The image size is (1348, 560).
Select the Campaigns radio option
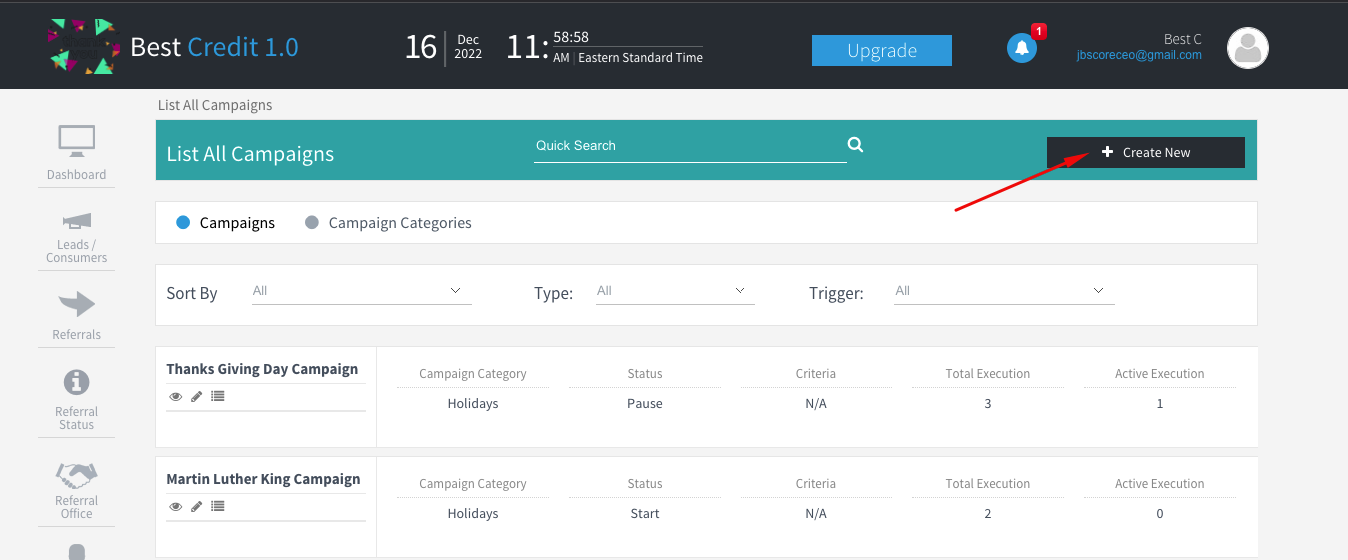(x=183, y=223)
